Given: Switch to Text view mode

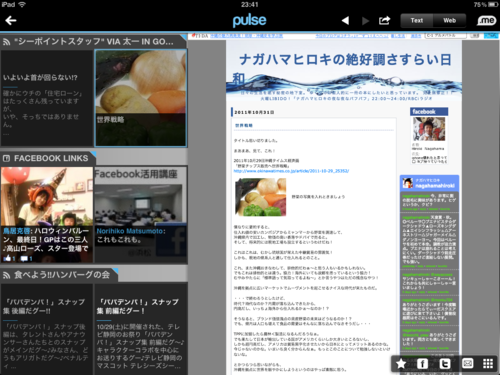Looking at the screenshot, I should [x=417, y=20].
